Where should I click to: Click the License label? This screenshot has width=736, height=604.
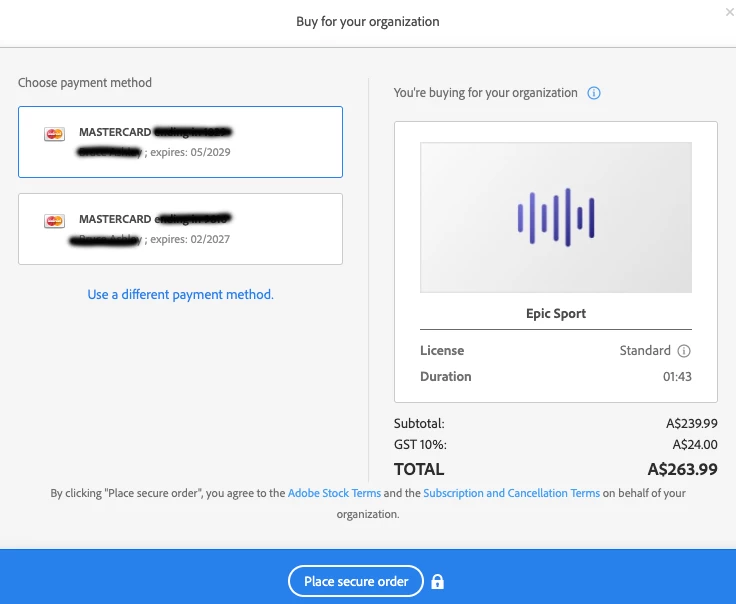point(442,351)
